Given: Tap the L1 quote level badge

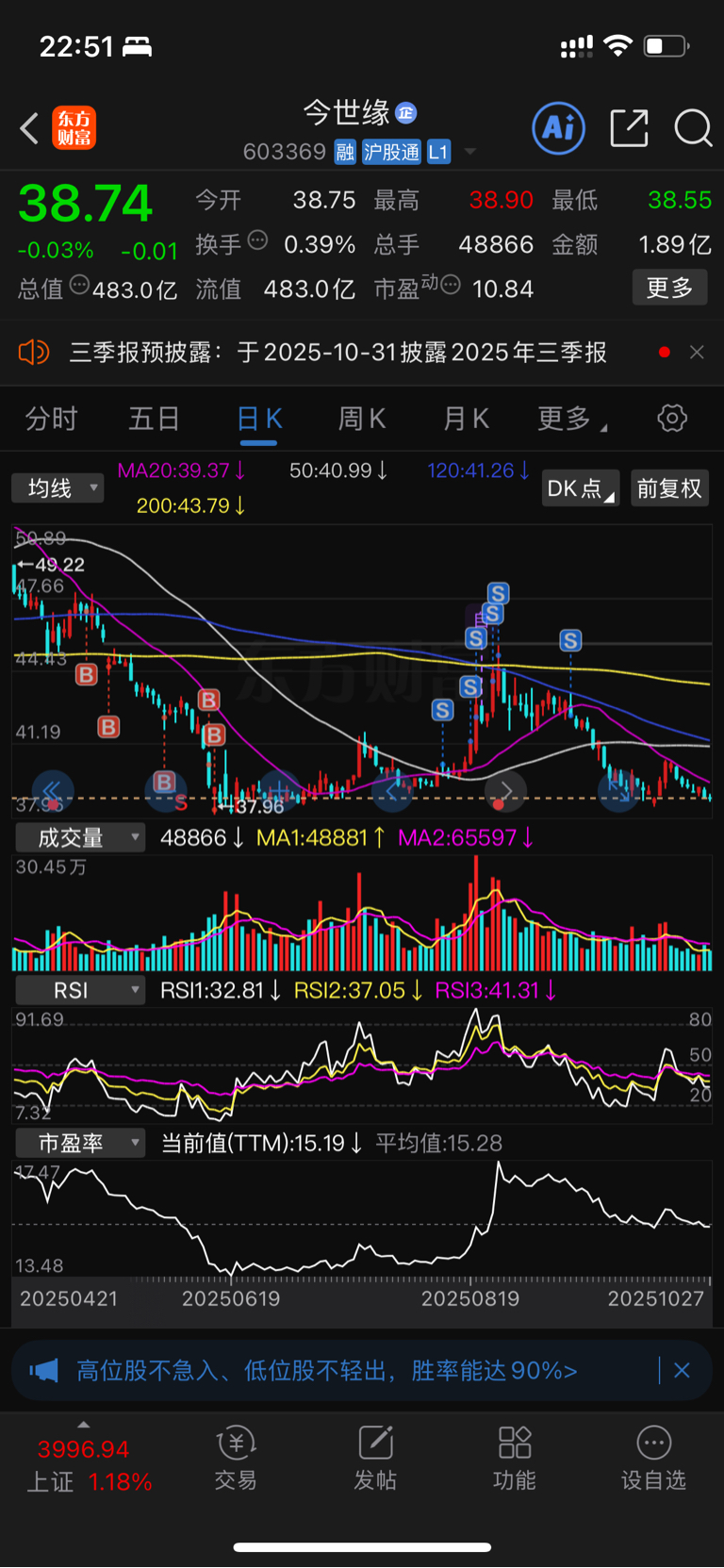Looking at the screenshot, I should tap(438, 152).
